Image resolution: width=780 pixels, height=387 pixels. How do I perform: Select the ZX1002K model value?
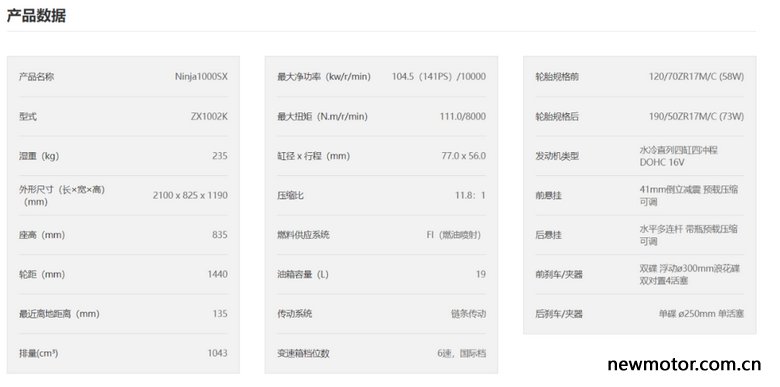[209, 116]
